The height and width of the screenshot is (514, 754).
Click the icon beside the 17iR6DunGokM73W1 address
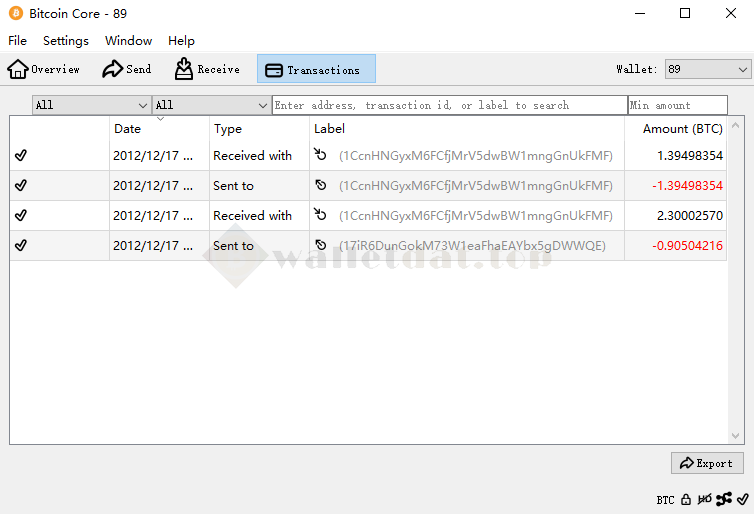(321, 245)
